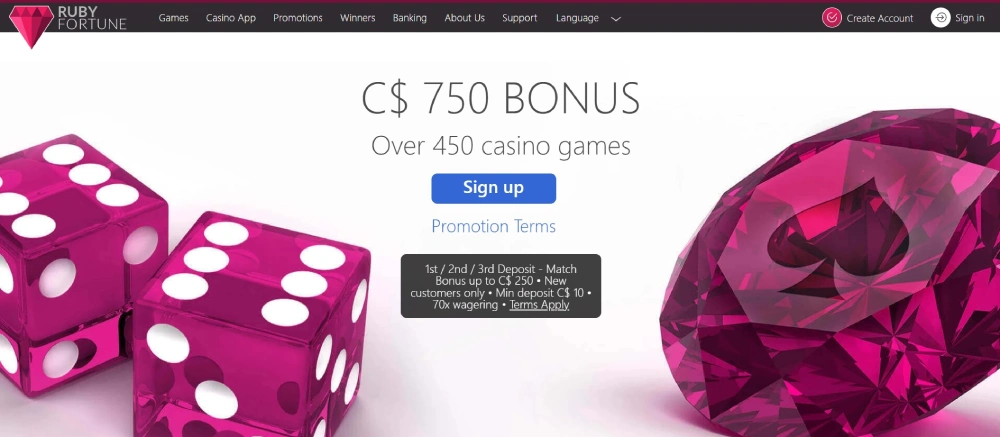Follow the Terms Apply link

coord(540,304)
